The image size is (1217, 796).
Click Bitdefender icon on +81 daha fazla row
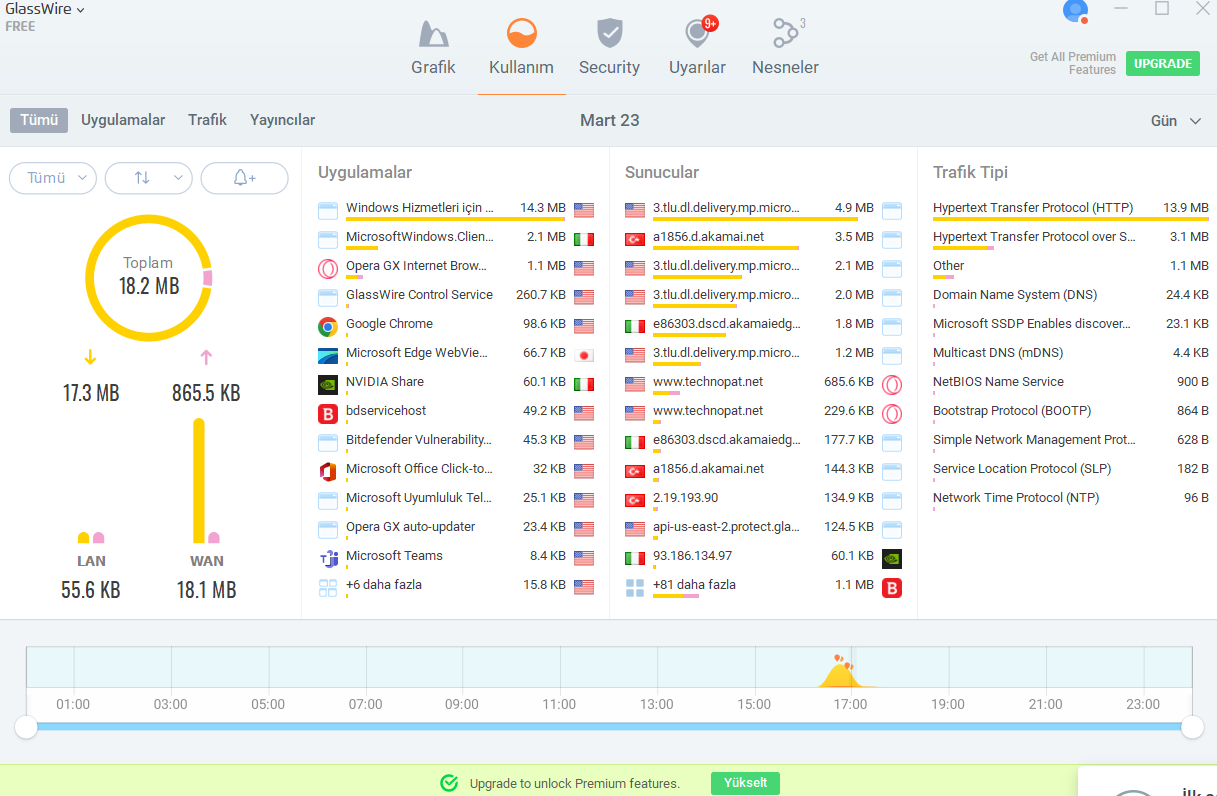point(892,587)
